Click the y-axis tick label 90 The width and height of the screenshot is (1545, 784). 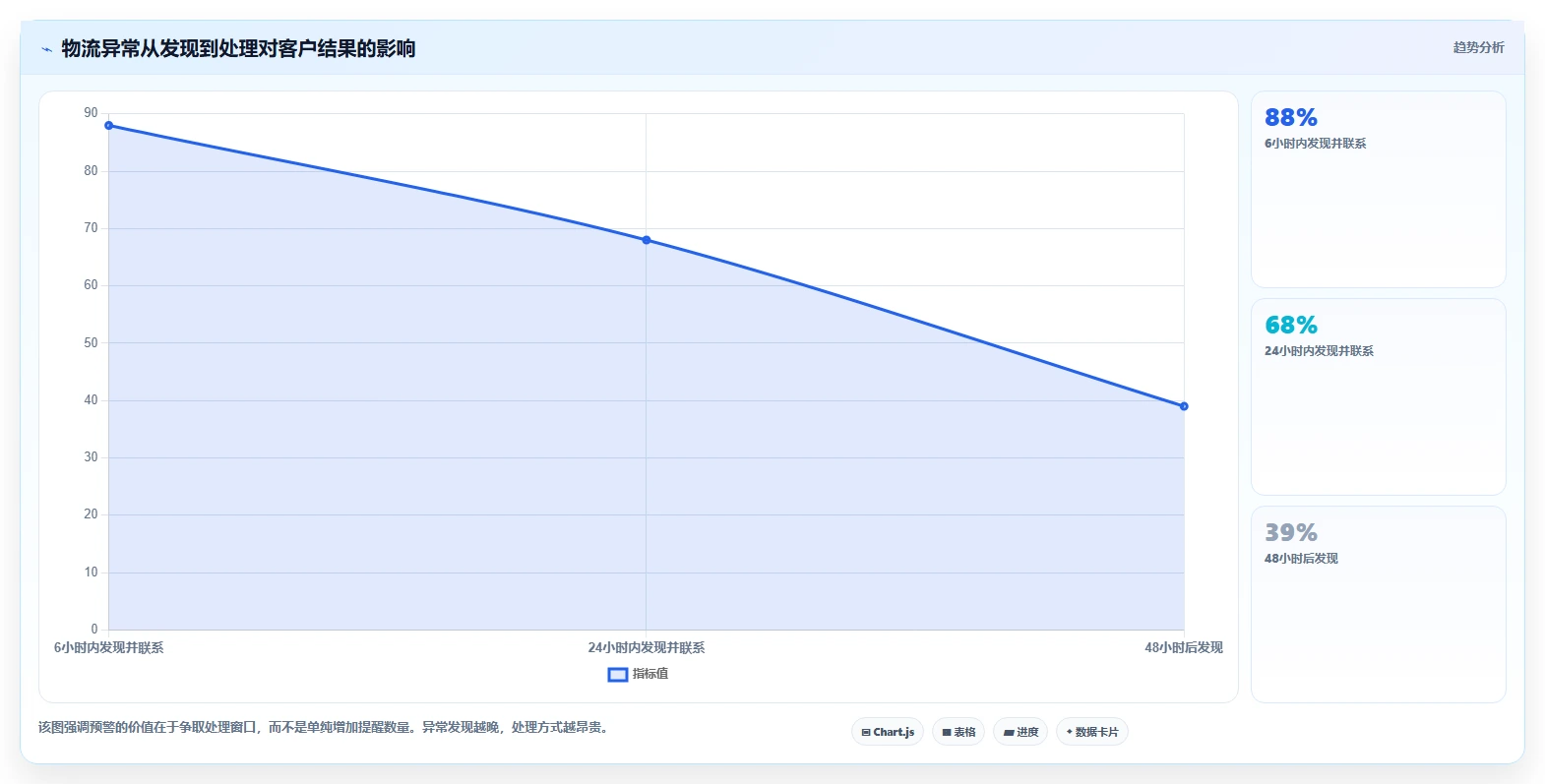[91, 113]
